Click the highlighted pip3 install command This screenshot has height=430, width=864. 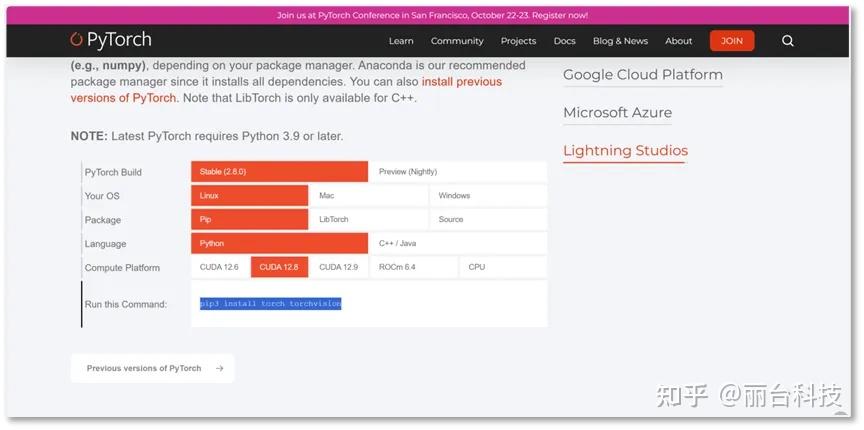click(x=270, y=304)
